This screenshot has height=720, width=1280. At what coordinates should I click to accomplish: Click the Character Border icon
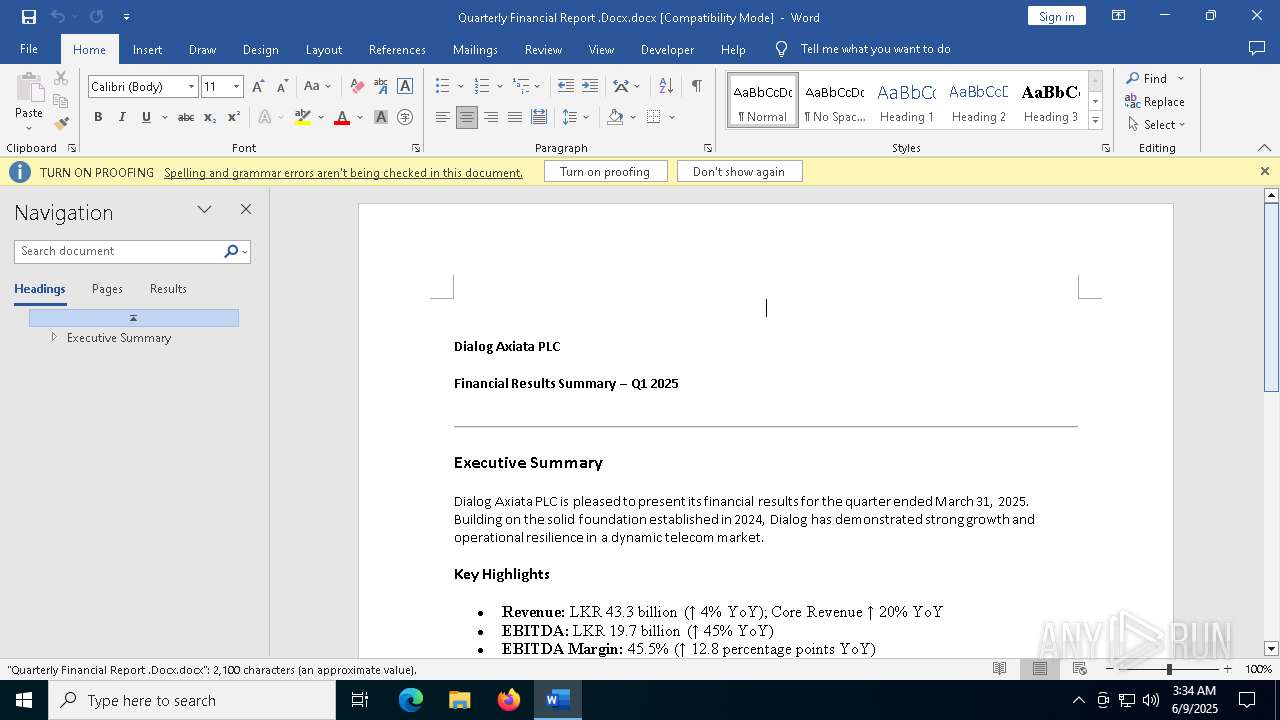click(405, 87)
